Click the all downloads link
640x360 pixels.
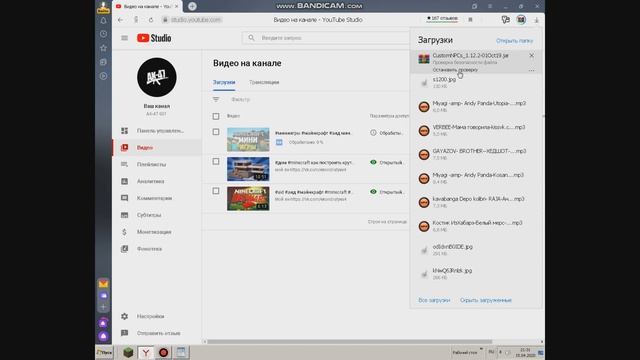click(434, 300)
